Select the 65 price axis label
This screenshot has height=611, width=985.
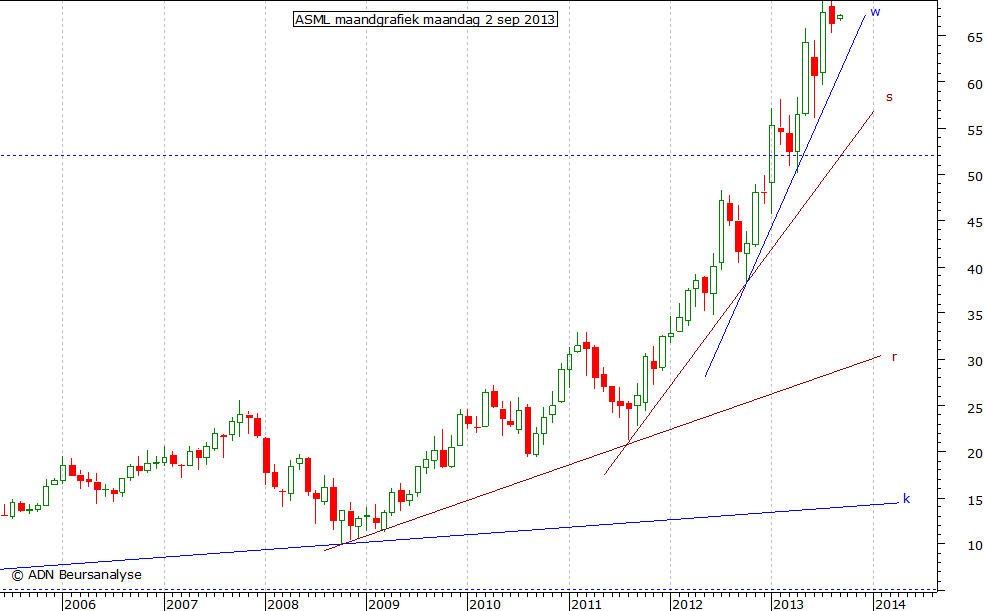point(974,38)
